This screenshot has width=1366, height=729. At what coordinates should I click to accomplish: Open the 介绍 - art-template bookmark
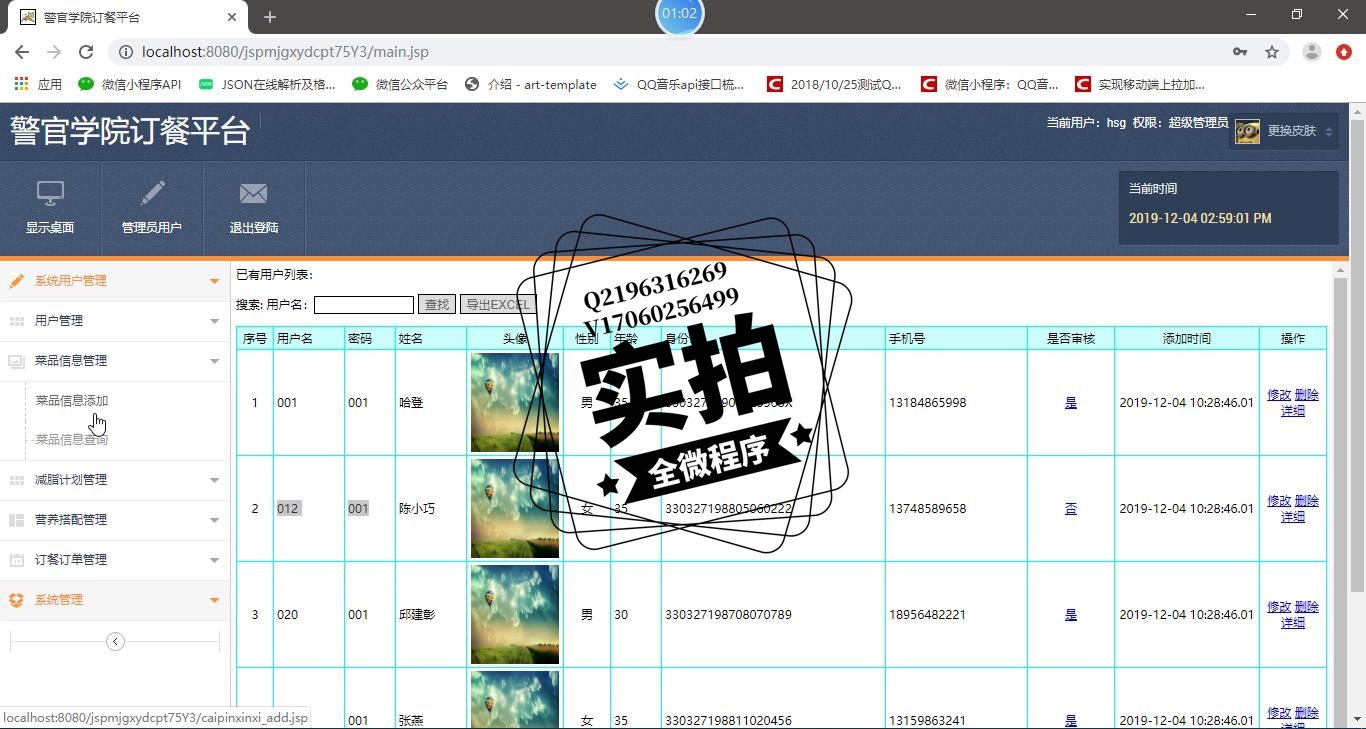pyautogui.click(x=531, y=84)
